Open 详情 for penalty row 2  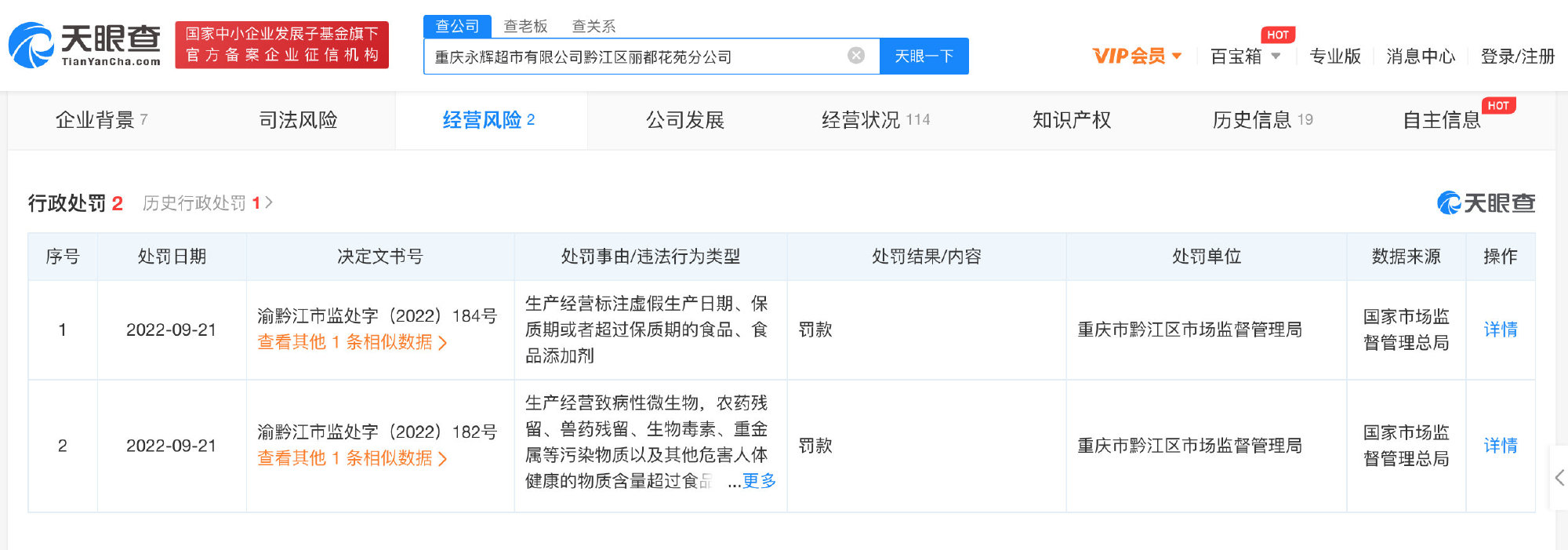1501,446
